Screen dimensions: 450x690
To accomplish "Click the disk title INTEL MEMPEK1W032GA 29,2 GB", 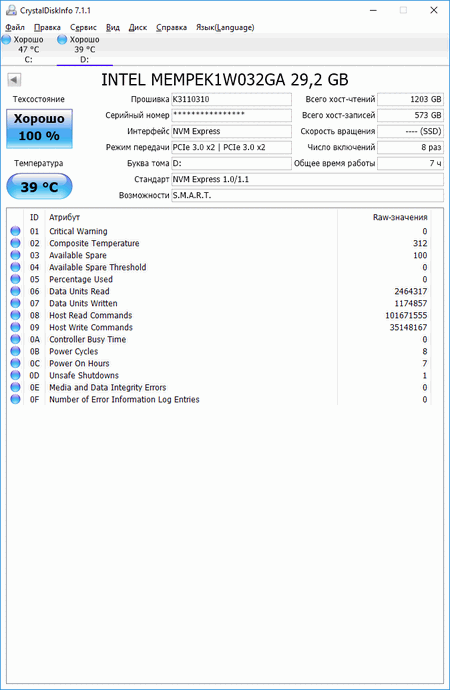I will click(x=225, y=80).
